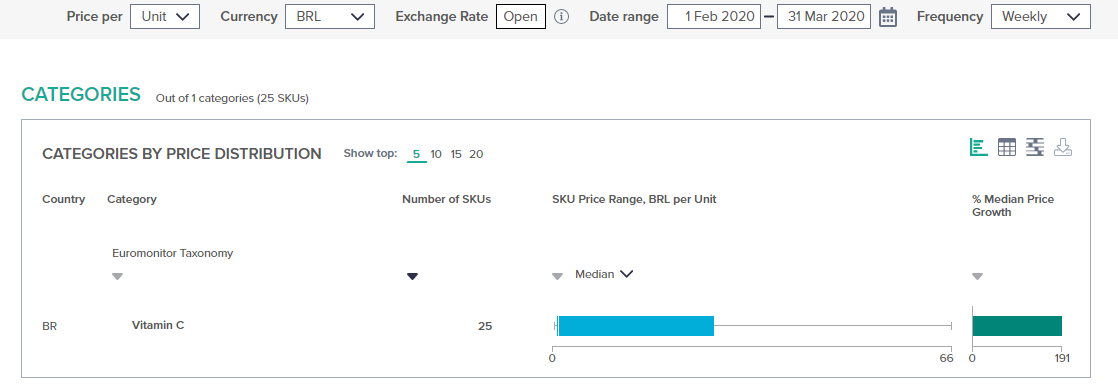Expand the Weekly frequency dropdown
Screen dimensions: 1118x387
click(1040, 16)
